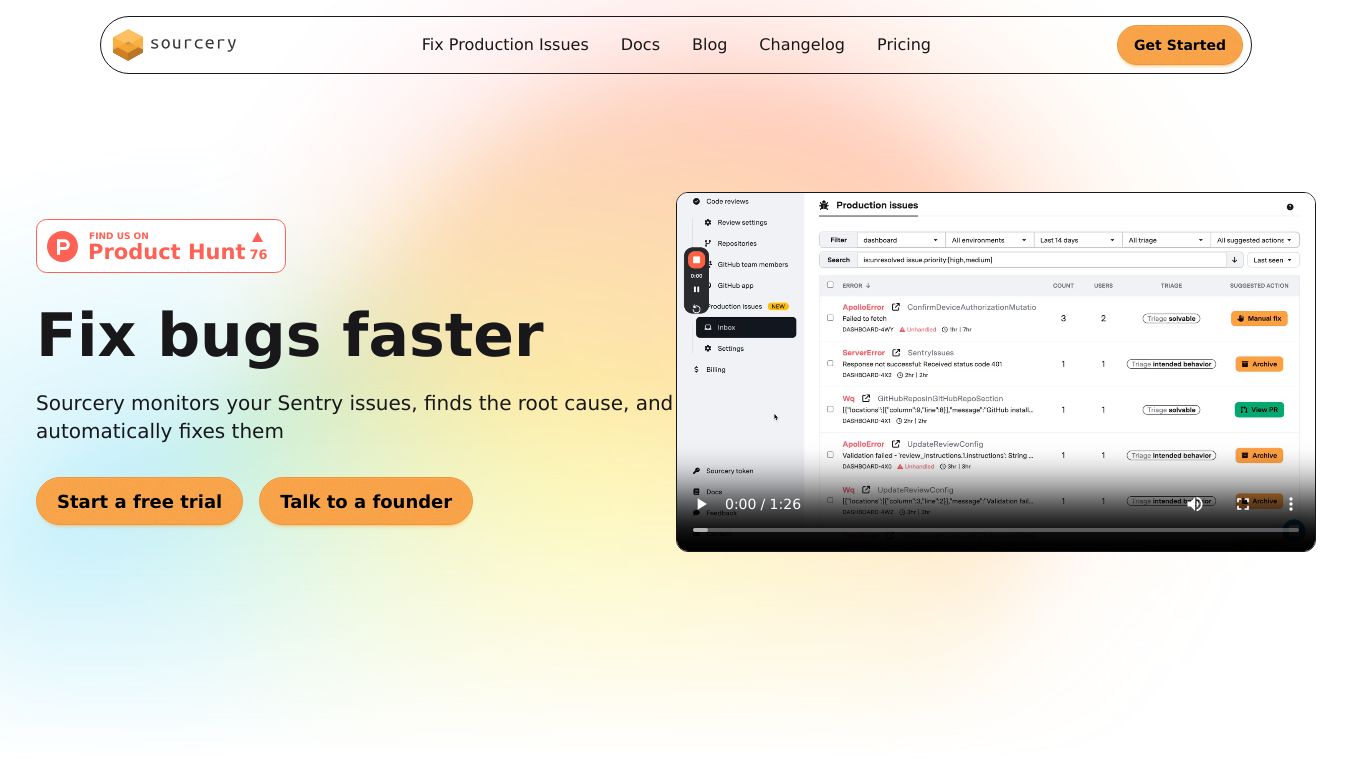
Task: Open the All environments dropdown
Action: tap(990, 240)
